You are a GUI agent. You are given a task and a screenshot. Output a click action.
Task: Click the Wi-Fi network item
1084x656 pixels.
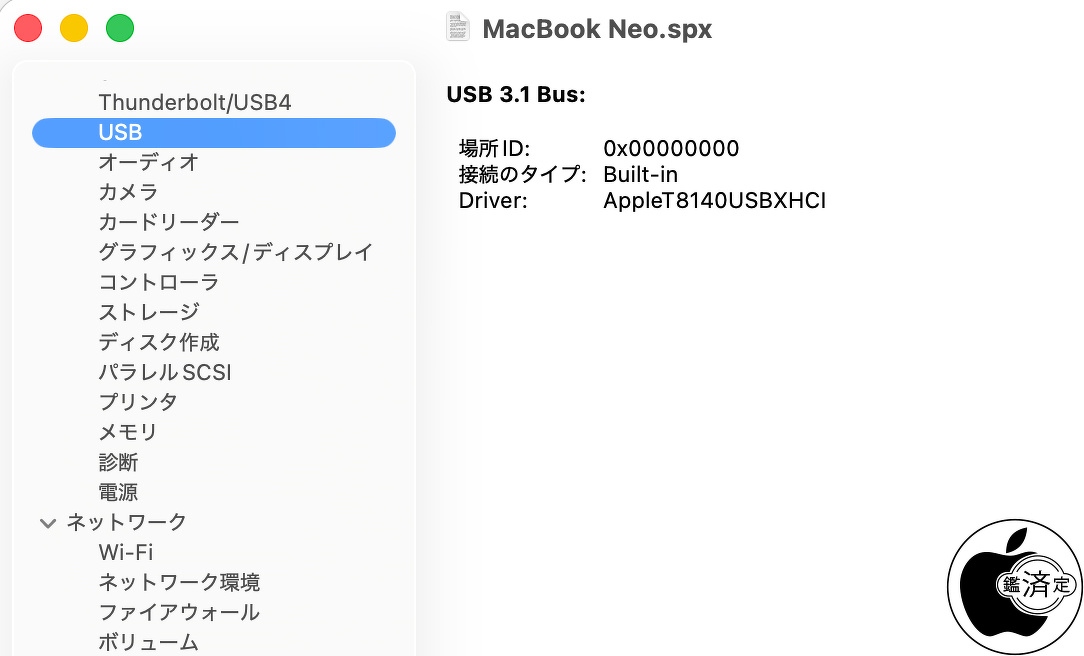coord(125,552)
